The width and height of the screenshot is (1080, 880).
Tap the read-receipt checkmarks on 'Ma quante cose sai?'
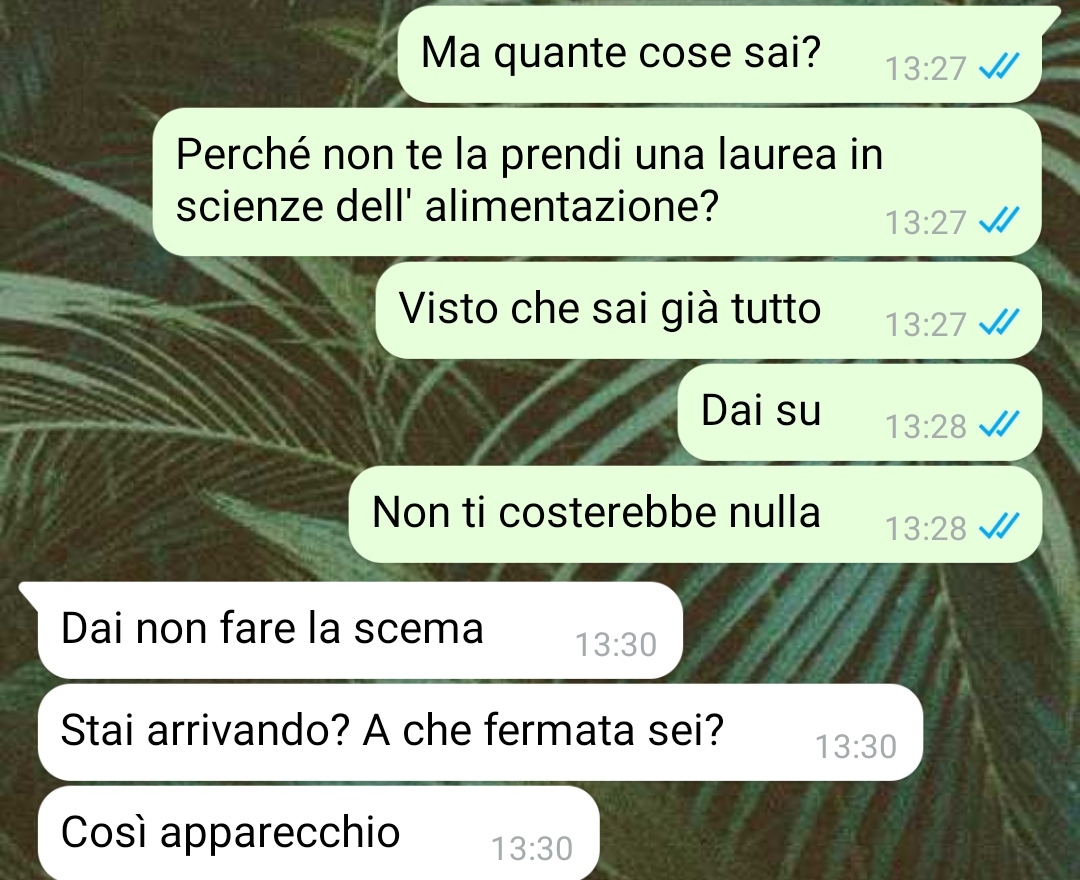point(999,67)
